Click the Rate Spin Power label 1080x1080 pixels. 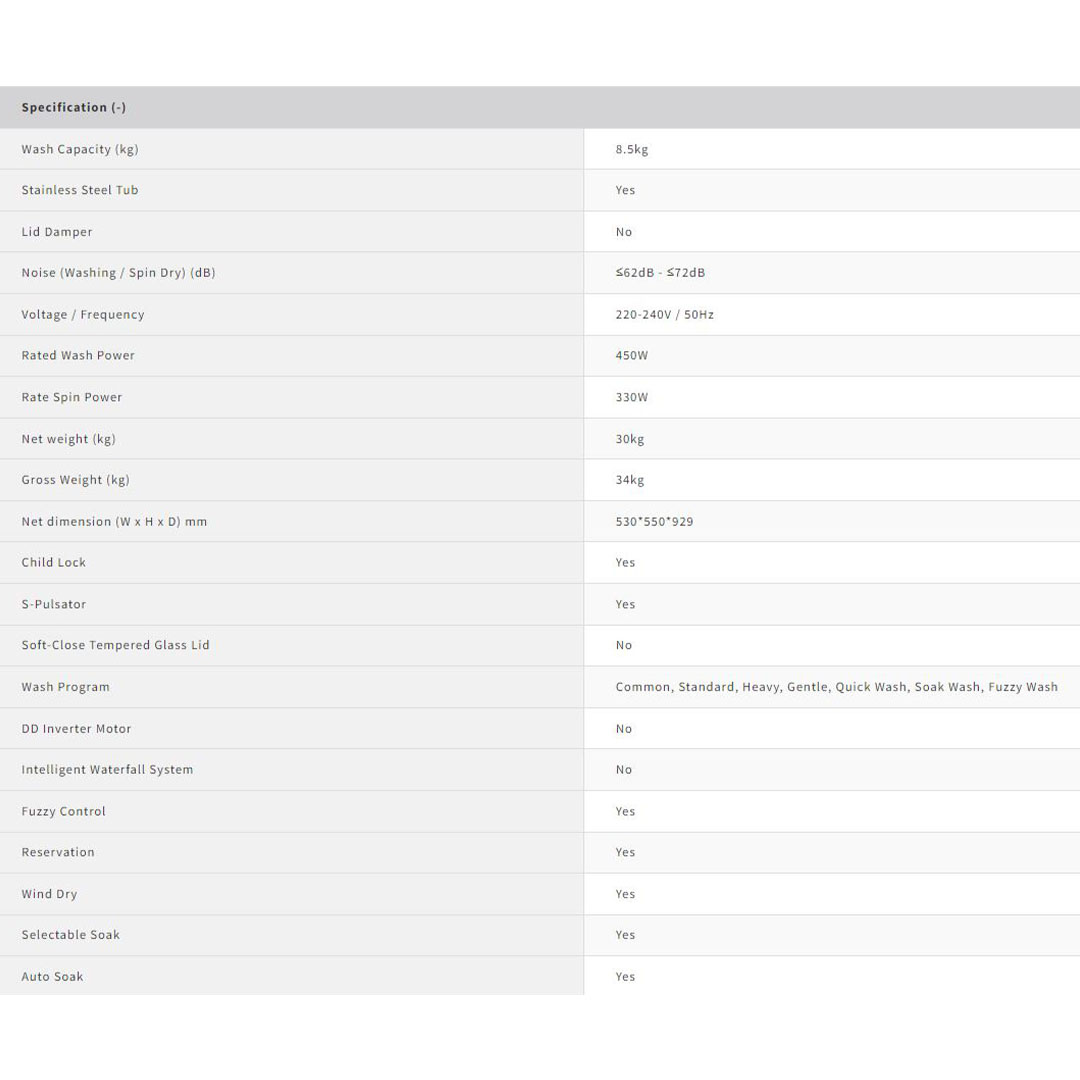click(x=72, y=397)
